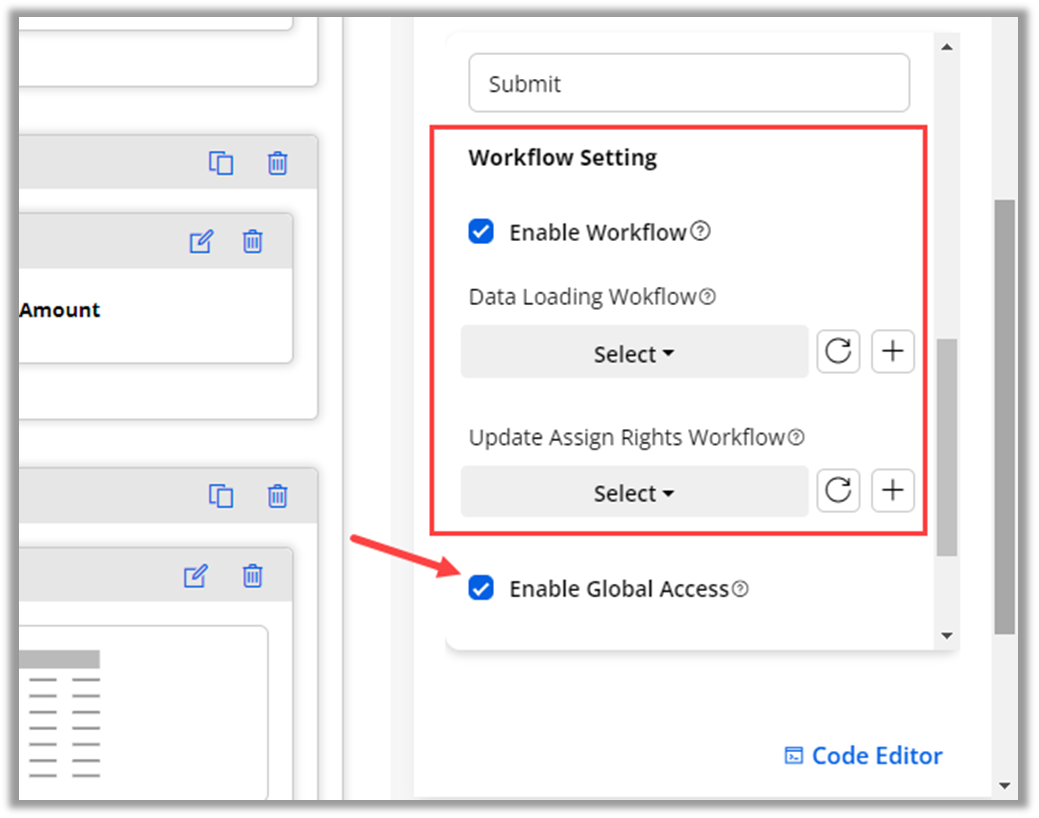
Task: Duplicate the lower section with copy icon
Action: (221, 495)
